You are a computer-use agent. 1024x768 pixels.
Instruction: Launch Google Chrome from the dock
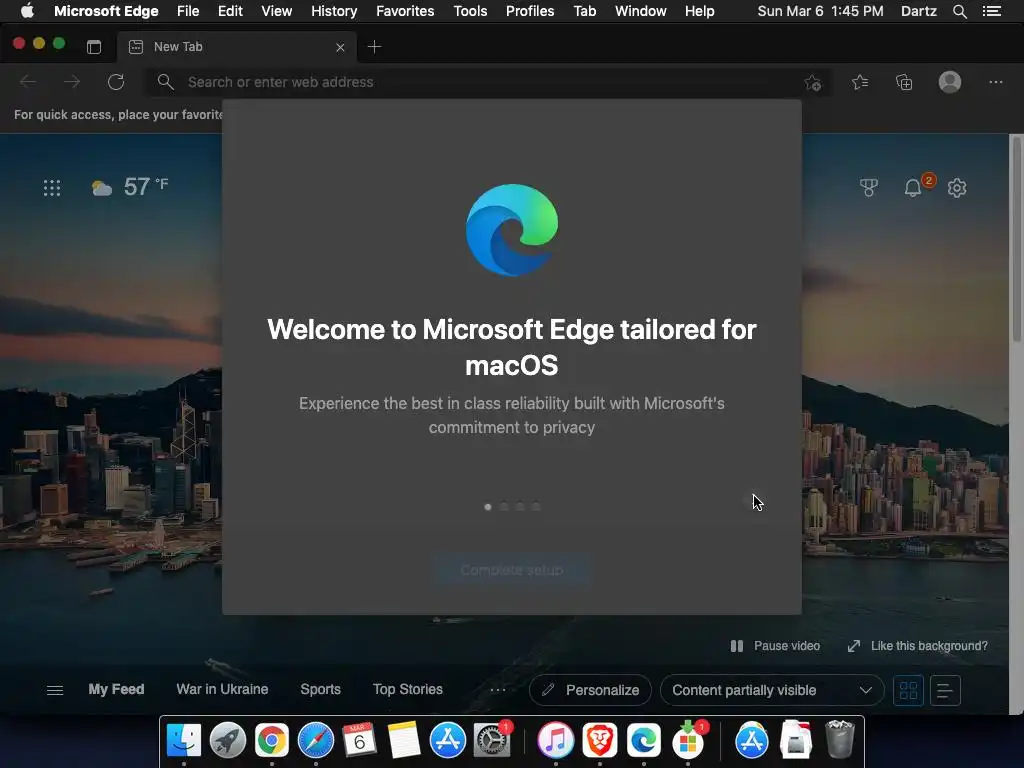point(272,741)
